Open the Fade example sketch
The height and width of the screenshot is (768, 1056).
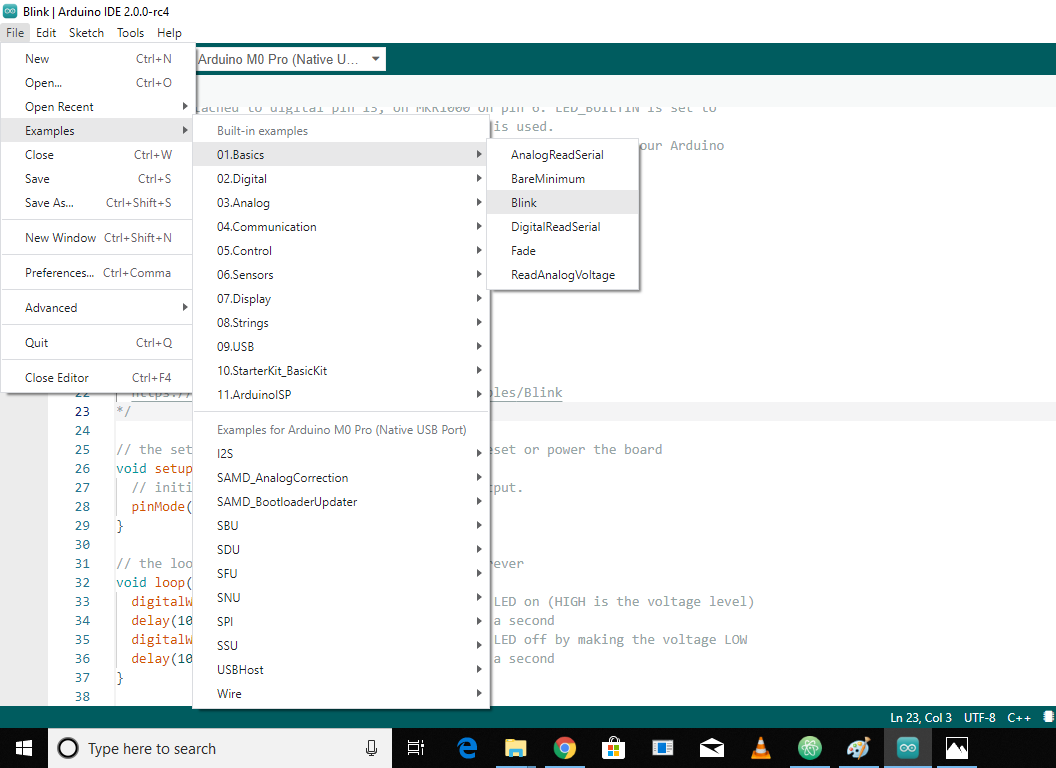[563, 251]
